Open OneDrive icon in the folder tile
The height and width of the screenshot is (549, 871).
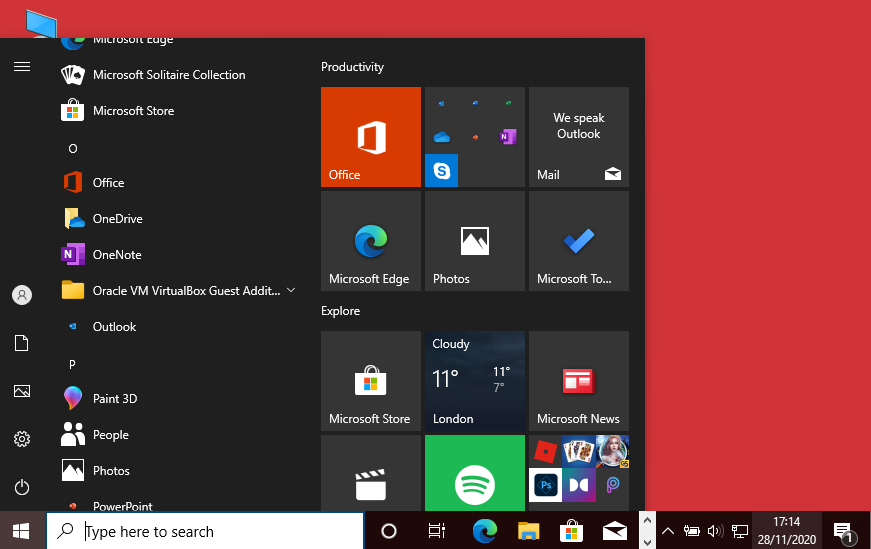pyautogui.click(x=442, y=137)
